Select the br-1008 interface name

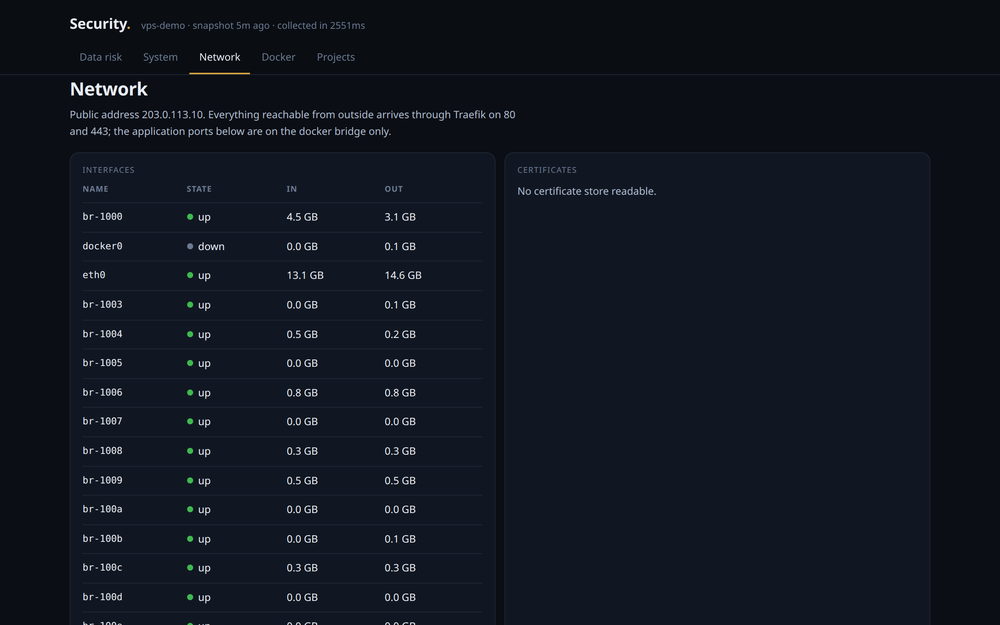[102, 450]
